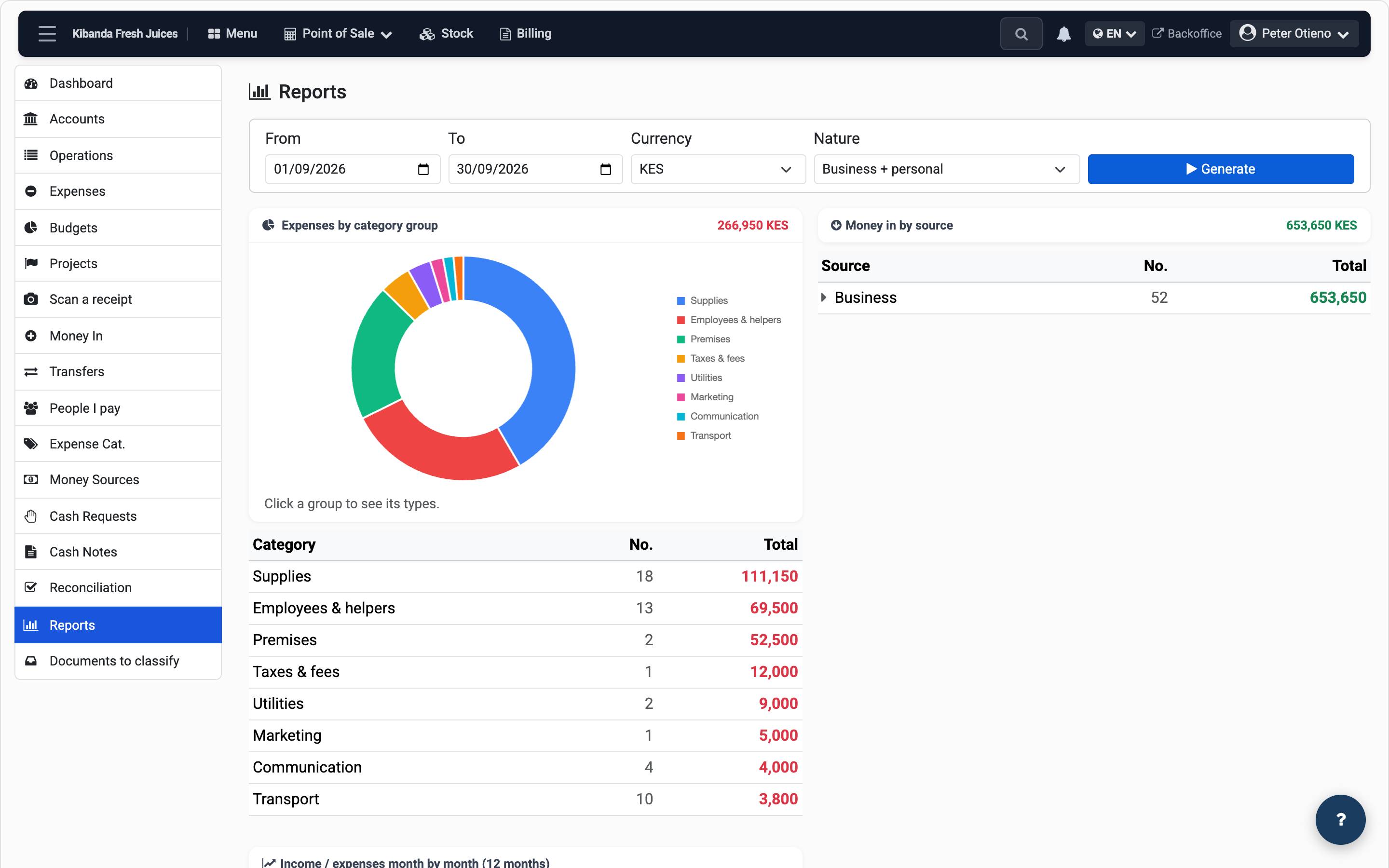Screen dimensions: 1389x868
Task: Toggle the Utilities legend entry
Action: click(x=699, y=378)
